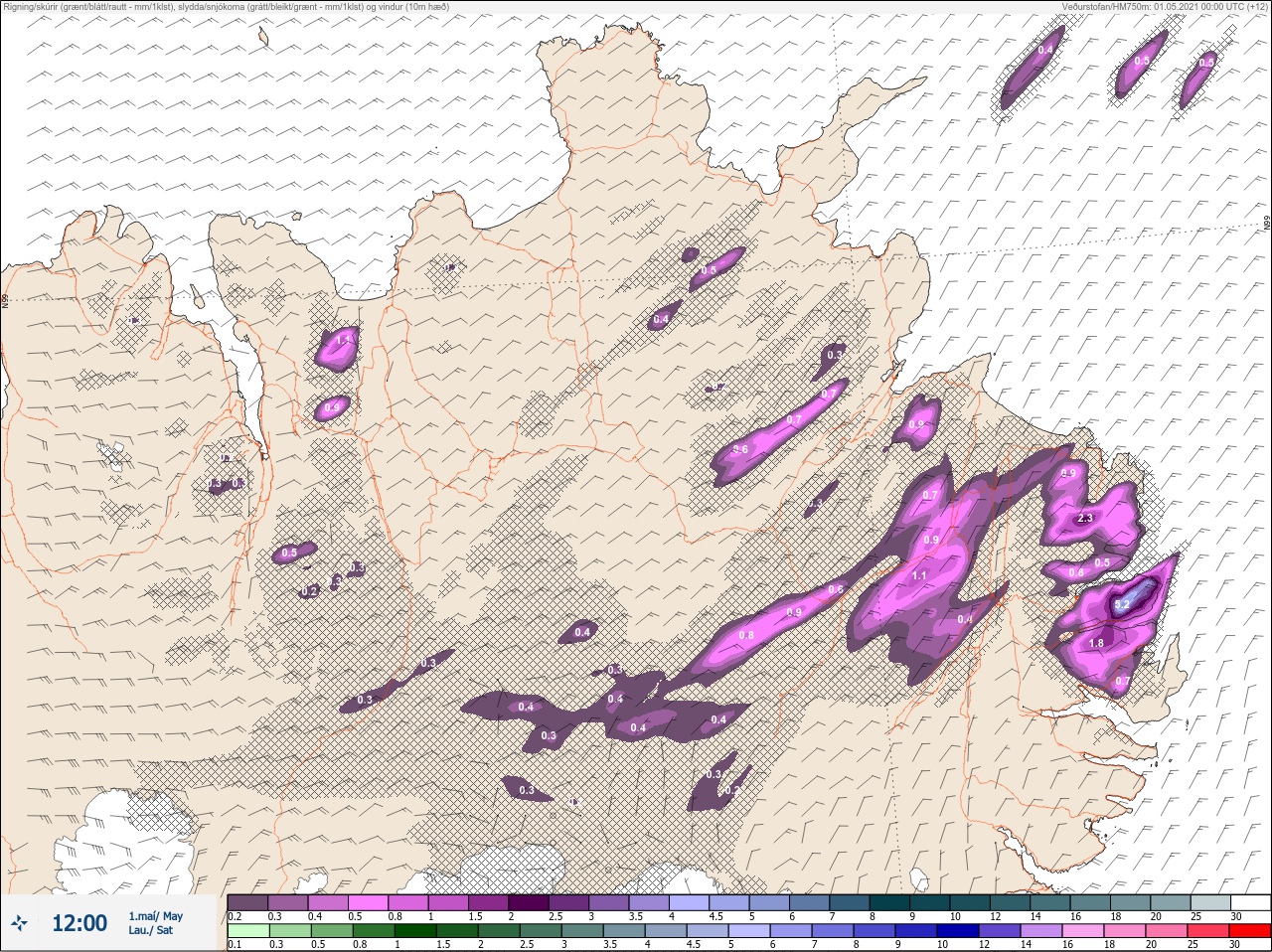Select the 4 lavender swatch in upper legend row

[689, 902]
